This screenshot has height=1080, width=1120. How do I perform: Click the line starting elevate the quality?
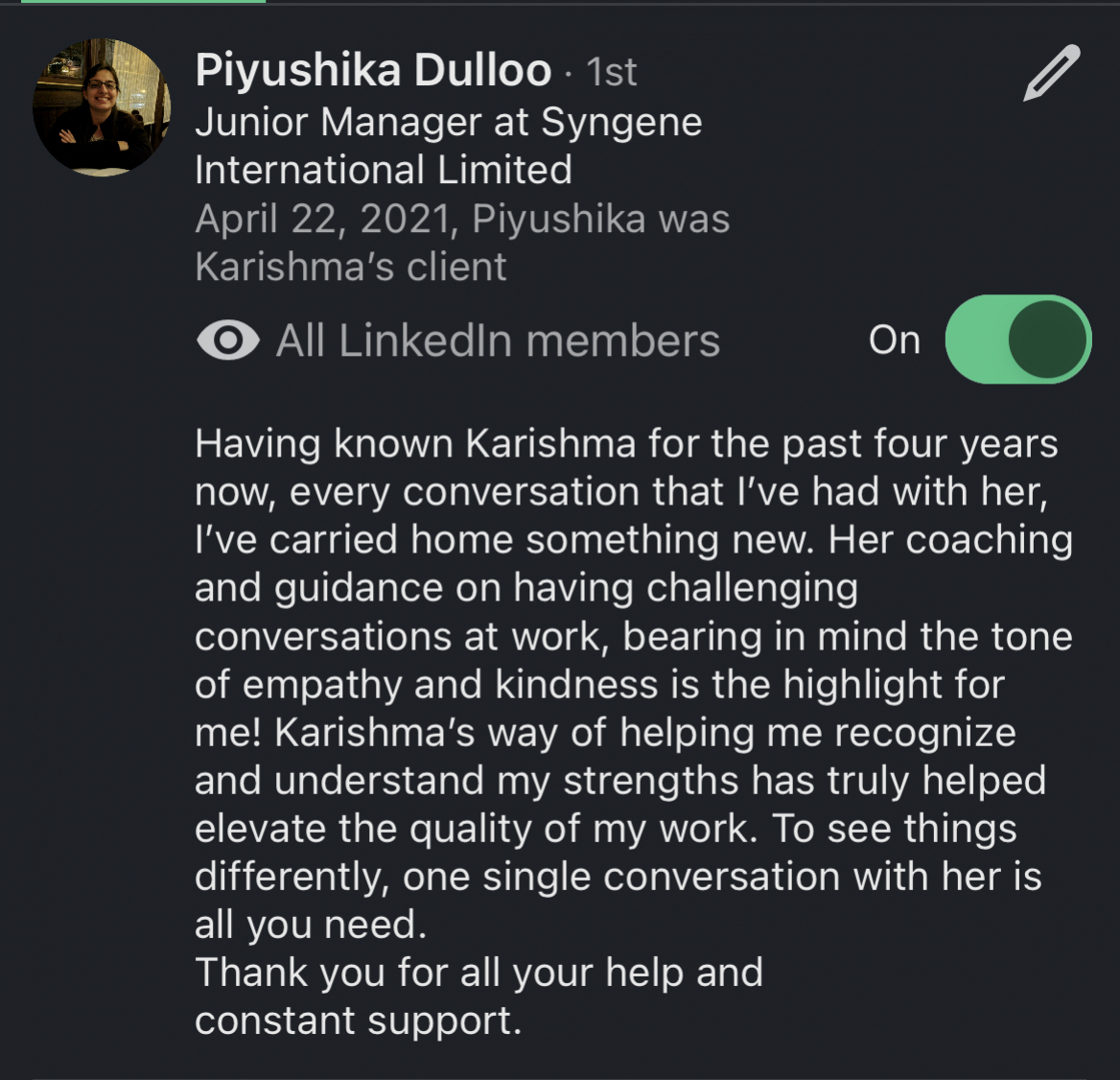click(605, 829)
